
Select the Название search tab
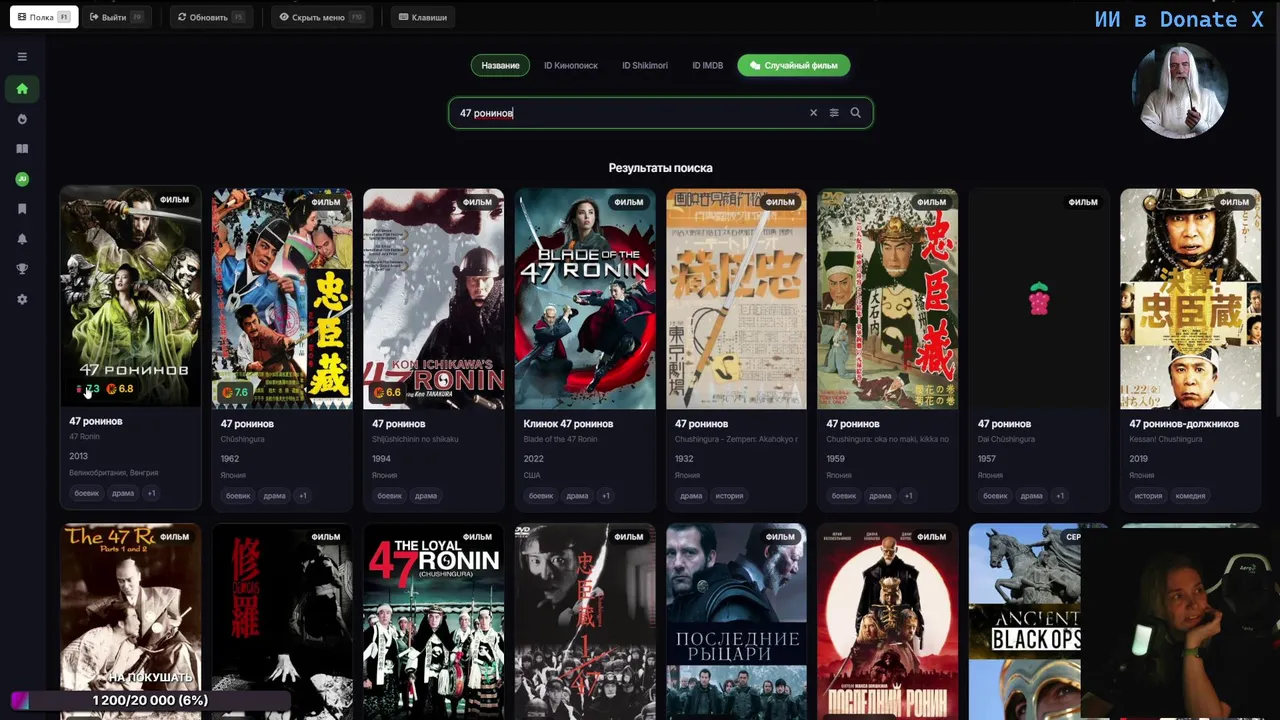(500, 65)
